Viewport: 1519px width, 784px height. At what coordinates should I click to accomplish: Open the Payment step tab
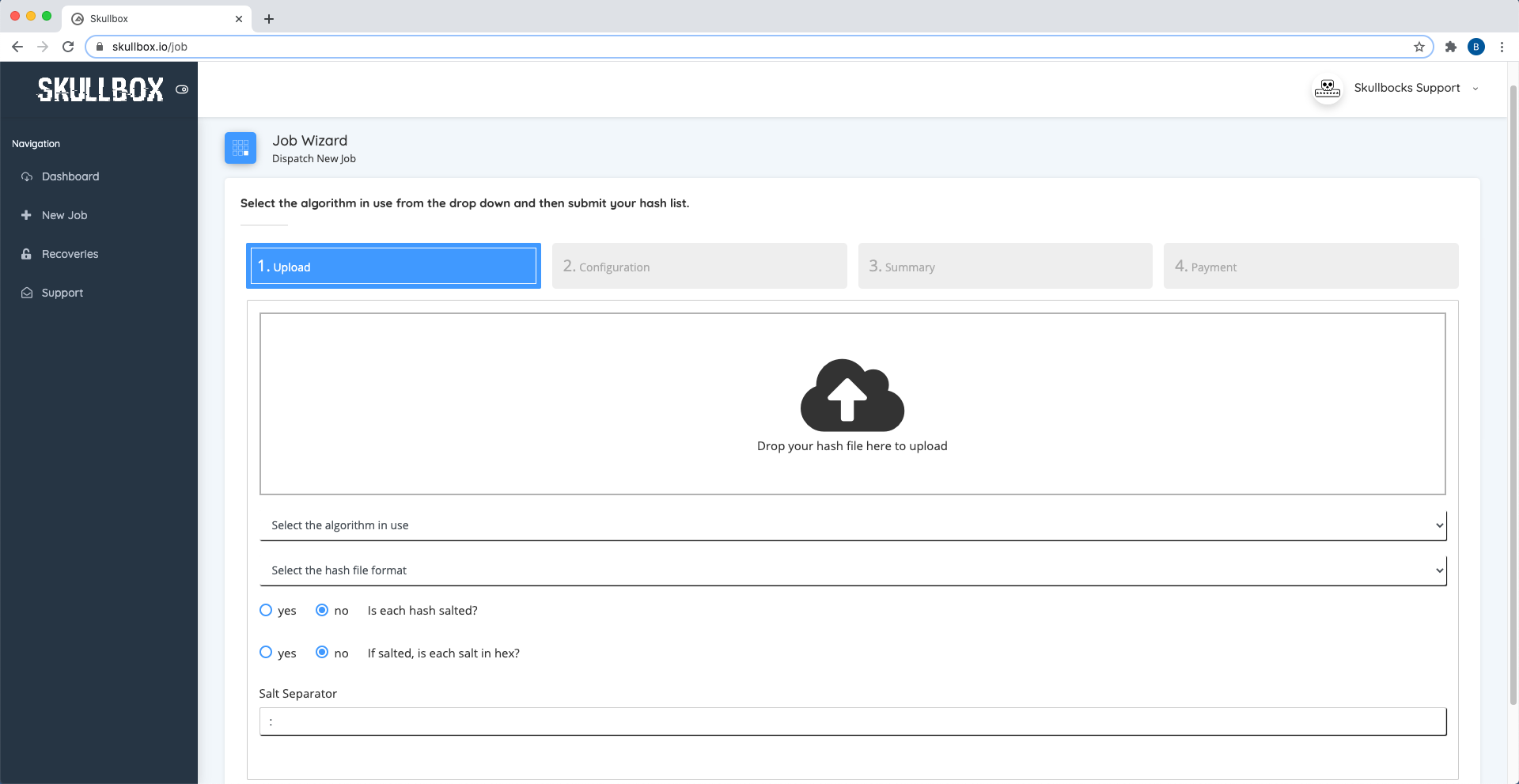click(x=1309, y=266)
